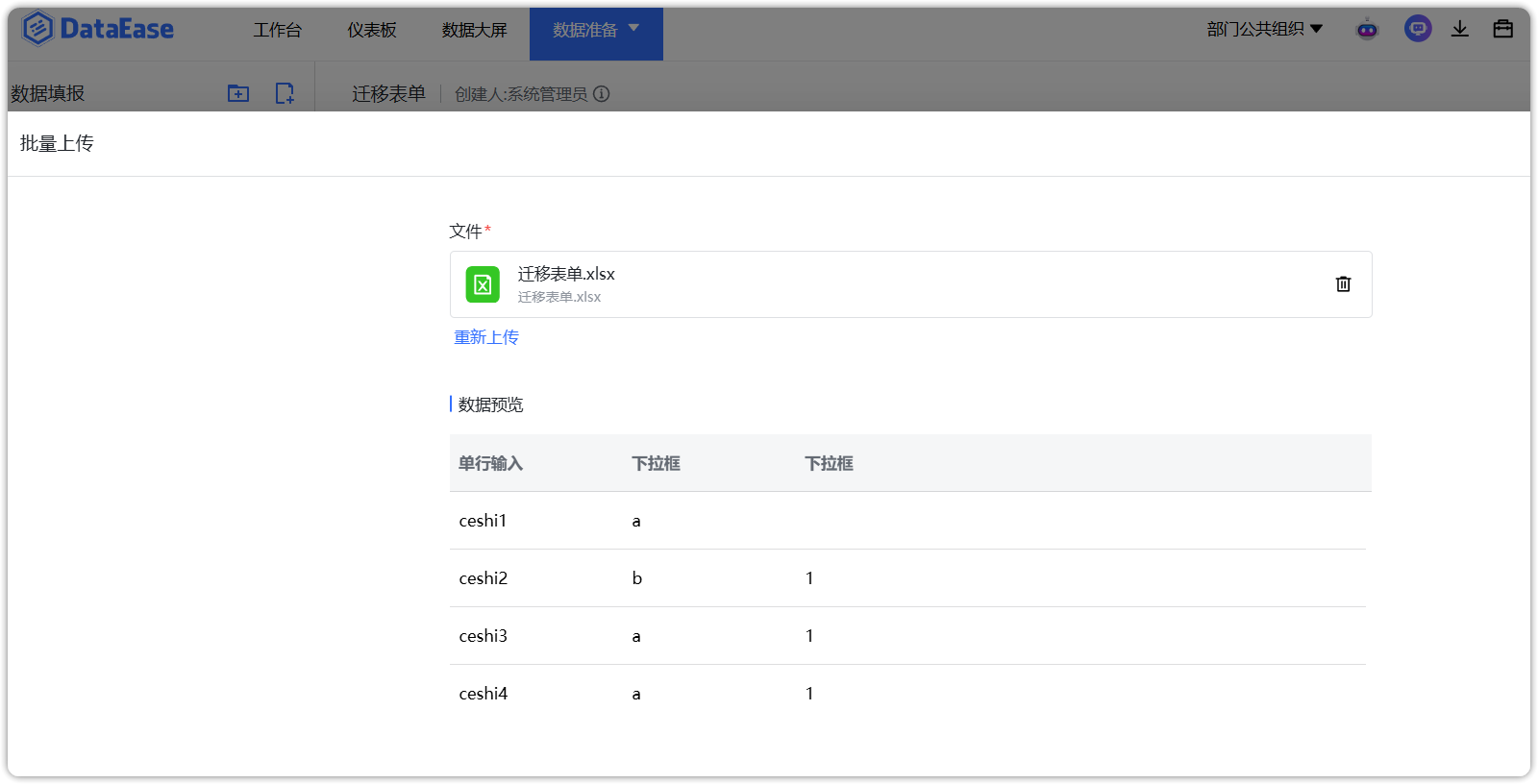Open the AI robot assistant icon
The image size is (1538, 784).
tap(1367, 29)
